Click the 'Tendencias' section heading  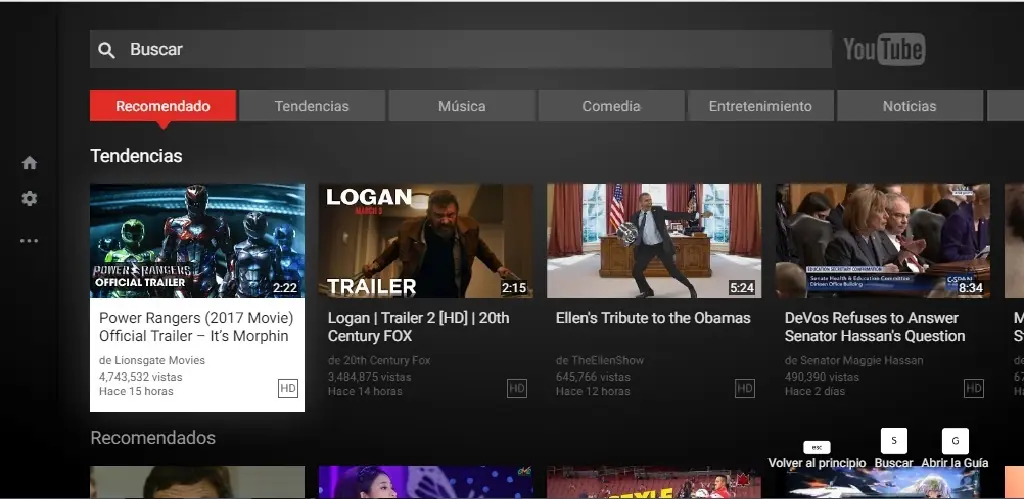point(136,156)
